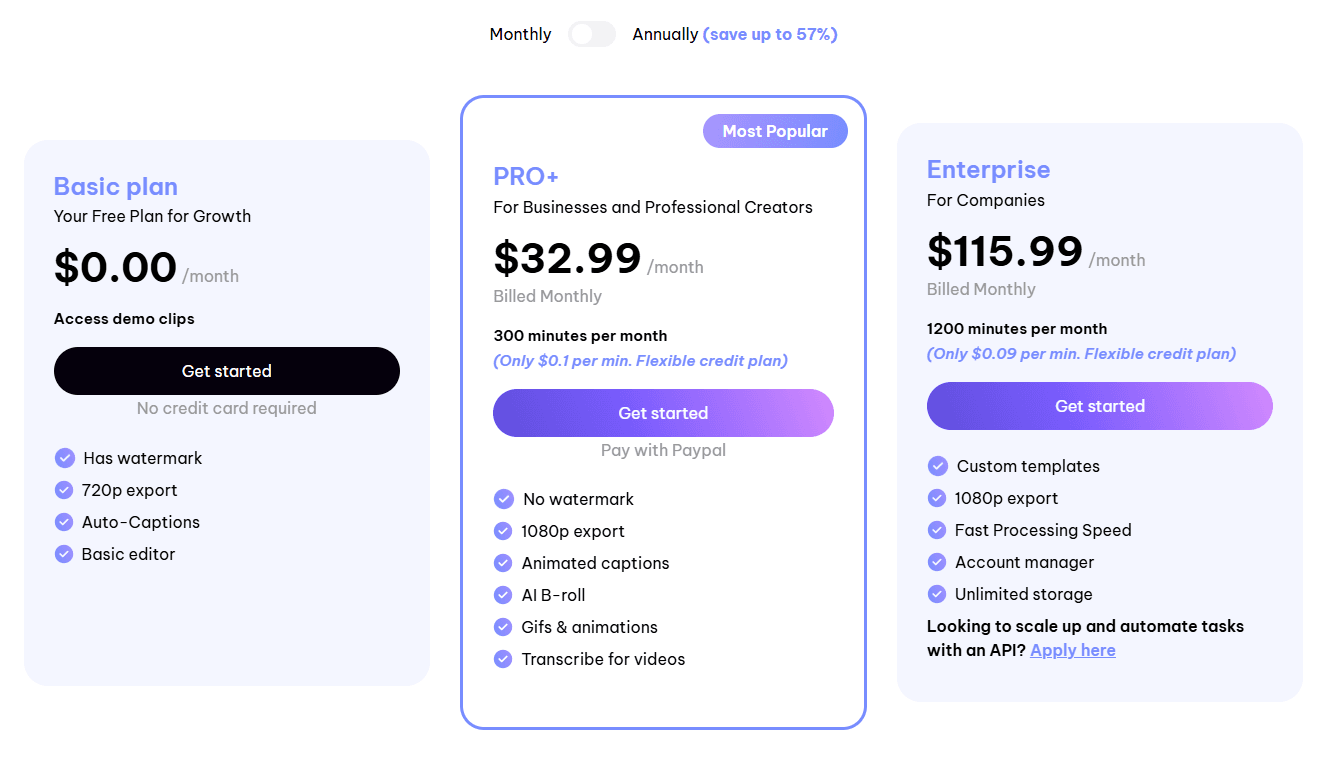
Task: Click the checkmark icon beside Account manager
Action: tap(937, 562)
